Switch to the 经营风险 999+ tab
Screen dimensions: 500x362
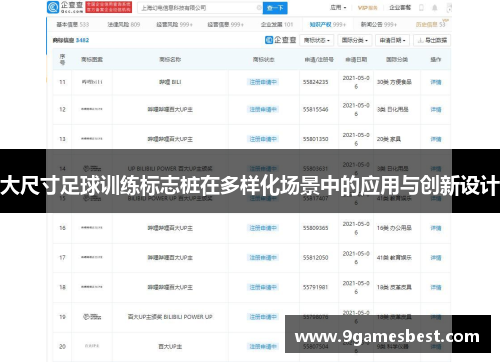click(175, 24)
